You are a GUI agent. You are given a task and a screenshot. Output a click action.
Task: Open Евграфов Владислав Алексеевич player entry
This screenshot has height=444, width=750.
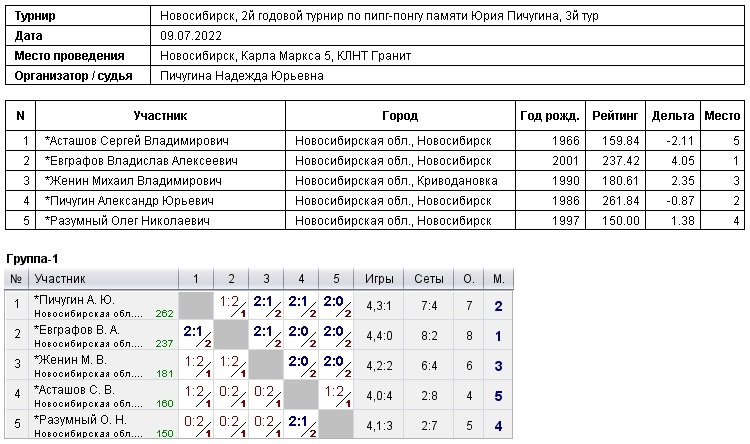click(x=141, y=160)
